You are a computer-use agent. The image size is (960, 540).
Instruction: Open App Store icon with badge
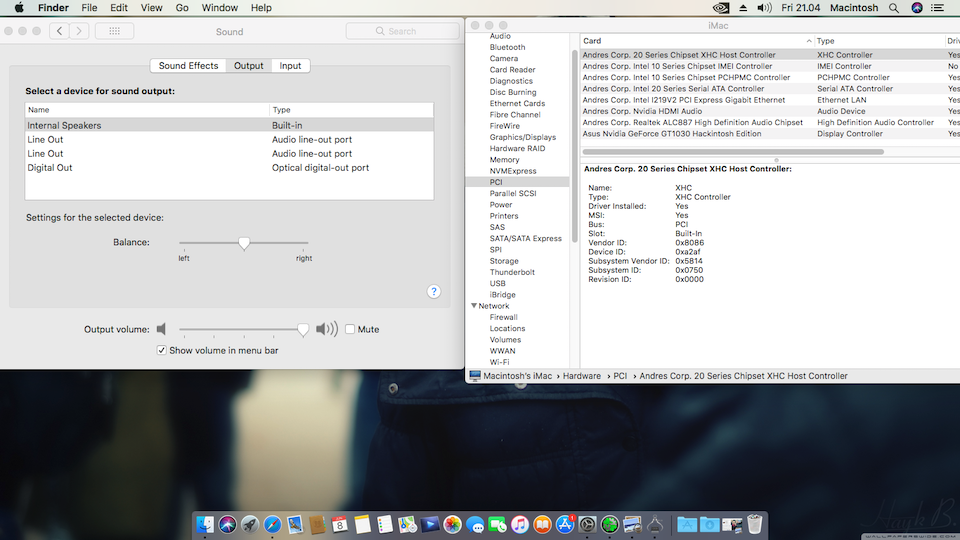pos(564,525)
